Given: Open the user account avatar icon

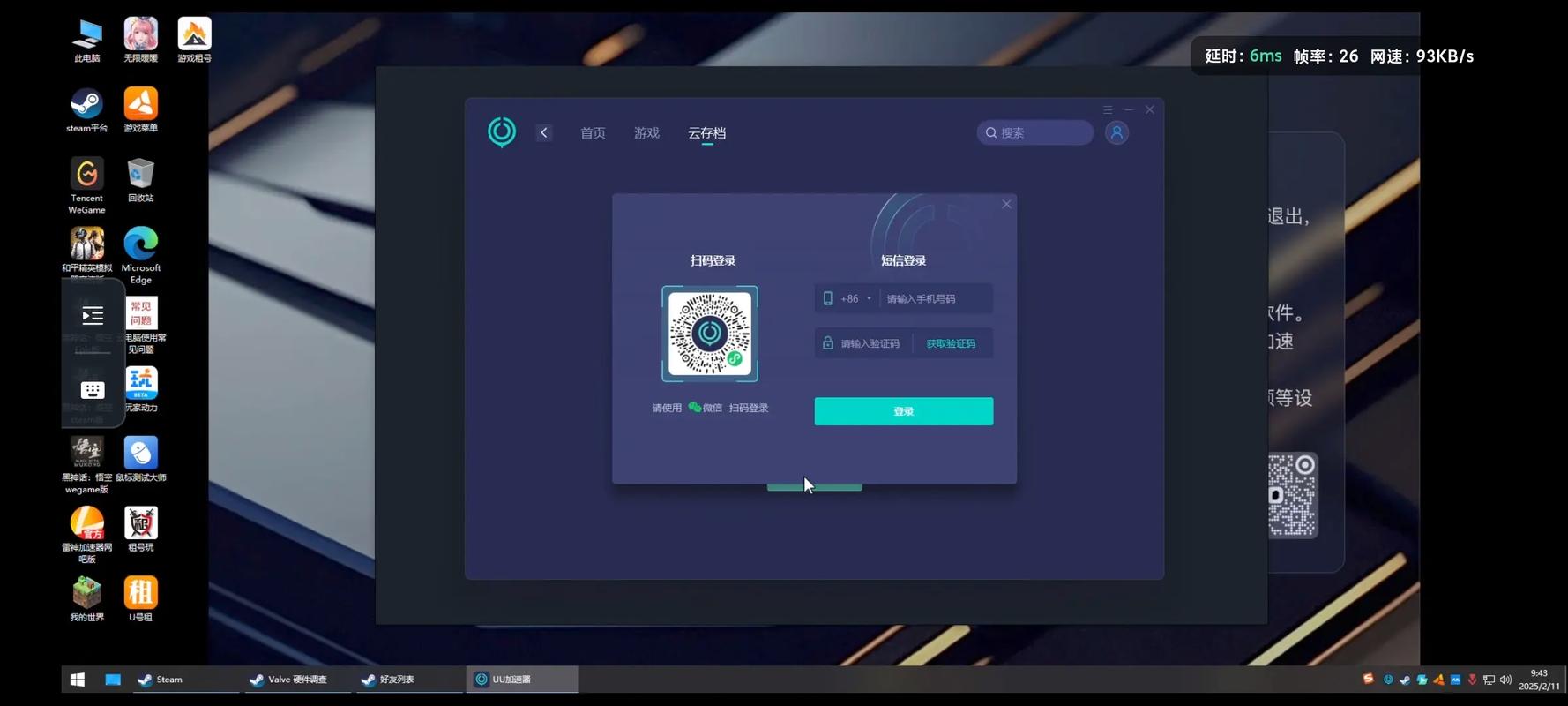Looking at the screenshot, I should pos(1116,132).
